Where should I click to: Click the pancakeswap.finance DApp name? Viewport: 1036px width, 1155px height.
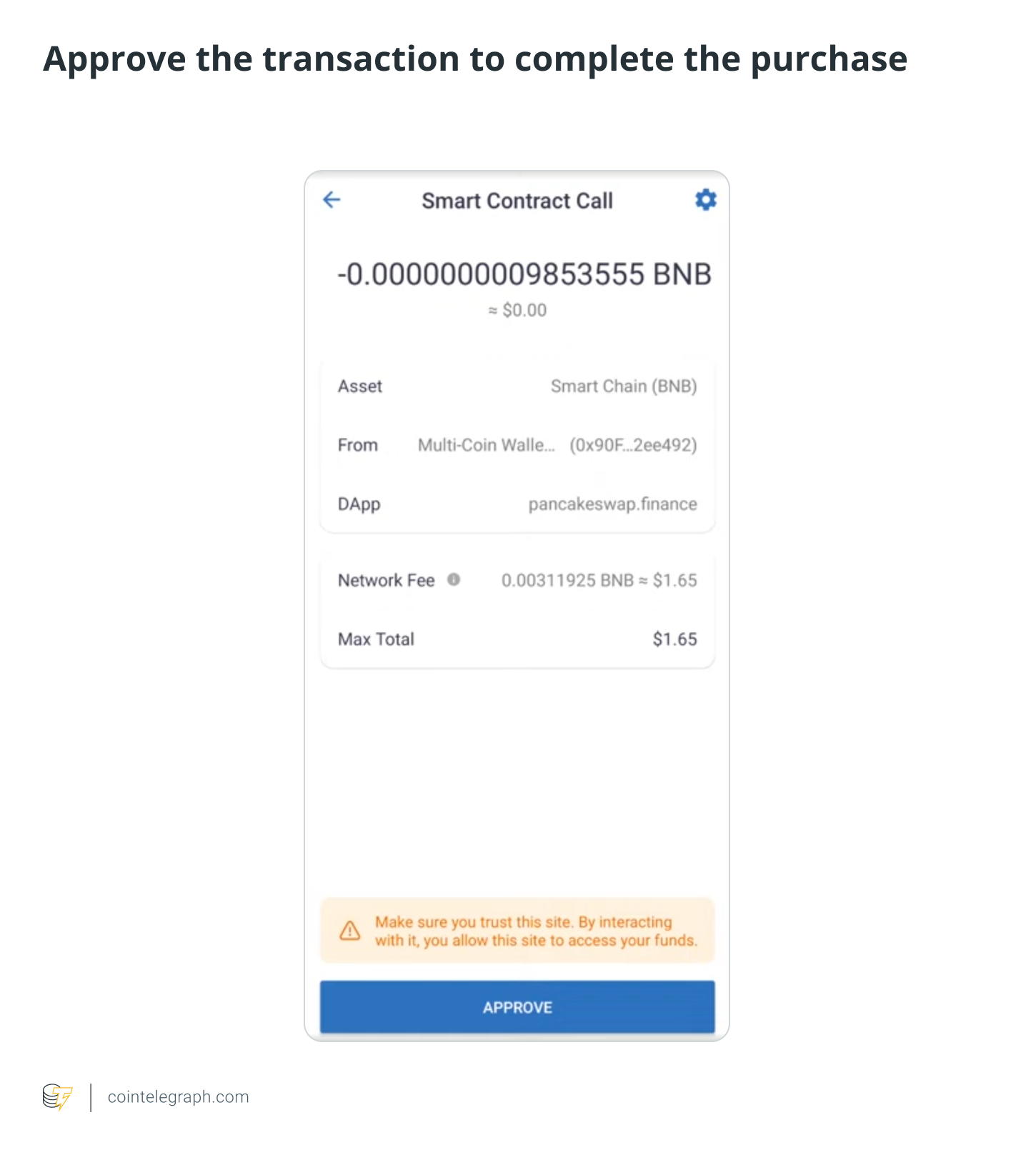612,504
